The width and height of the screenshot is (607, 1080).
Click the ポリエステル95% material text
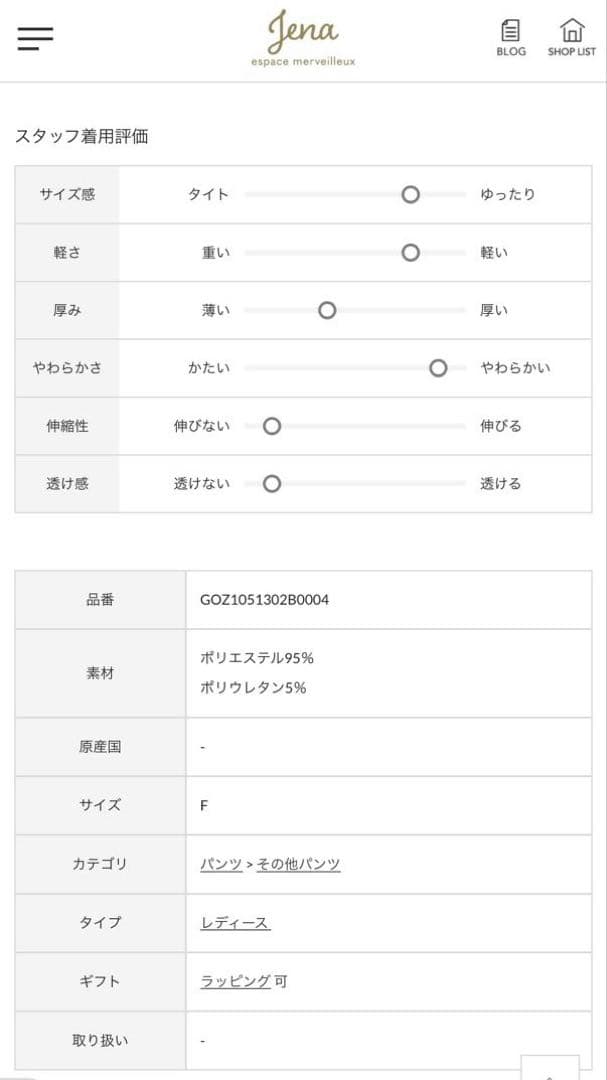coord(257,658)
